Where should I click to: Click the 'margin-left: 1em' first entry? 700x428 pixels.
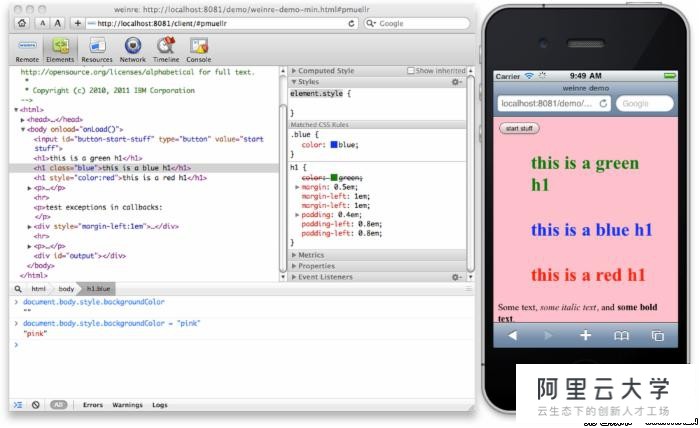click(x=336, y=196)
